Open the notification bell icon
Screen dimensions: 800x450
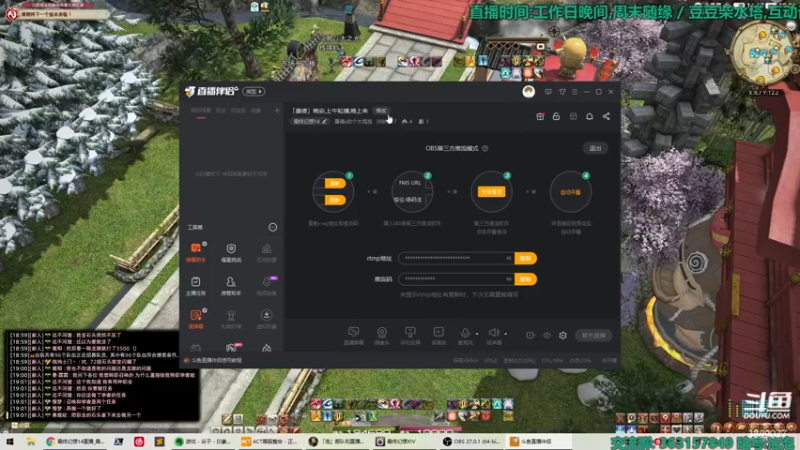[589, 116]
